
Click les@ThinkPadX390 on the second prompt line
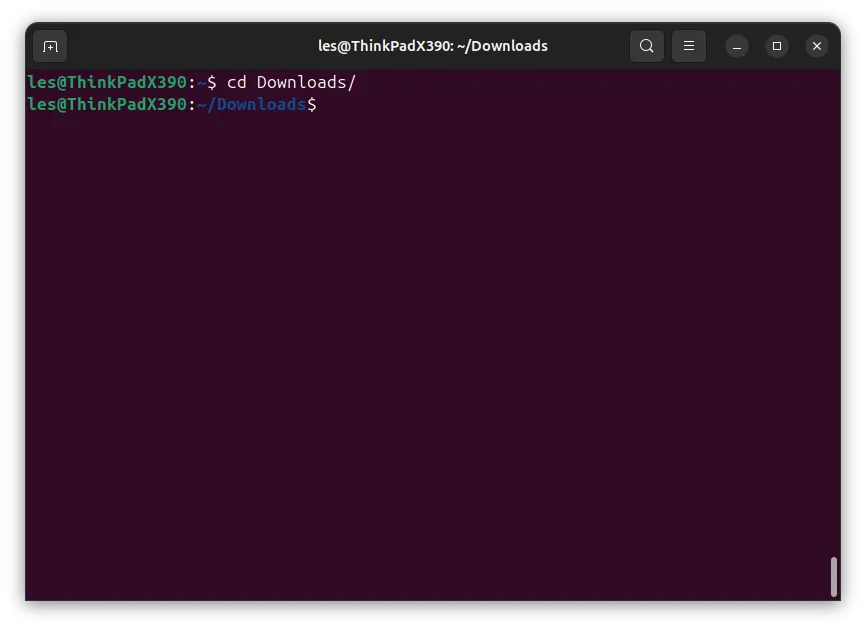tap(107, 104)
